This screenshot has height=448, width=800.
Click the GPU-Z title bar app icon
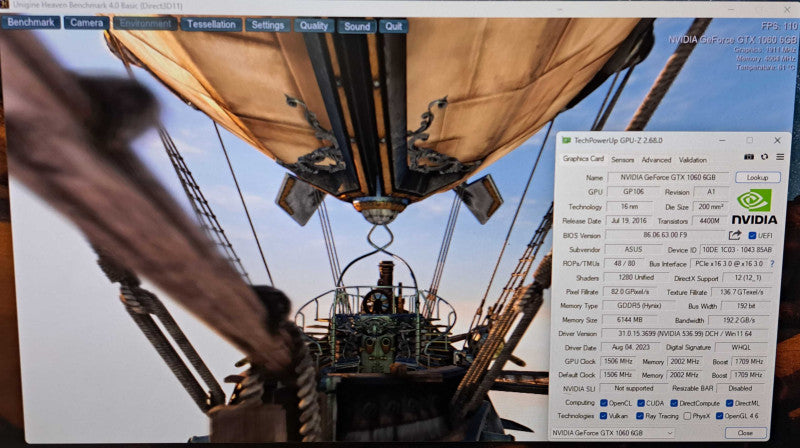[566, 140]
